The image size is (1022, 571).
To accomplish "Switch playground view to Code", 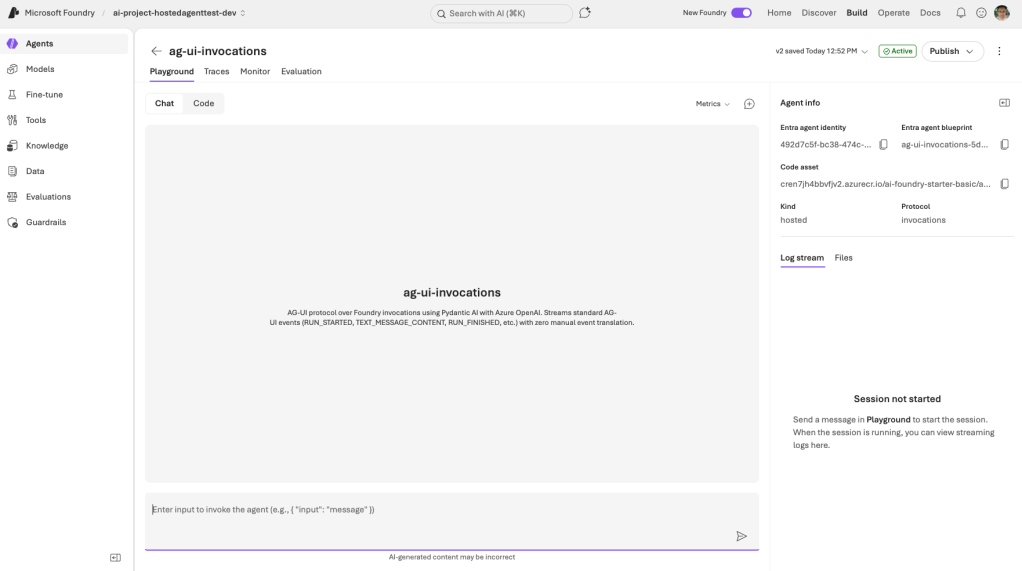I will (203, 104).
